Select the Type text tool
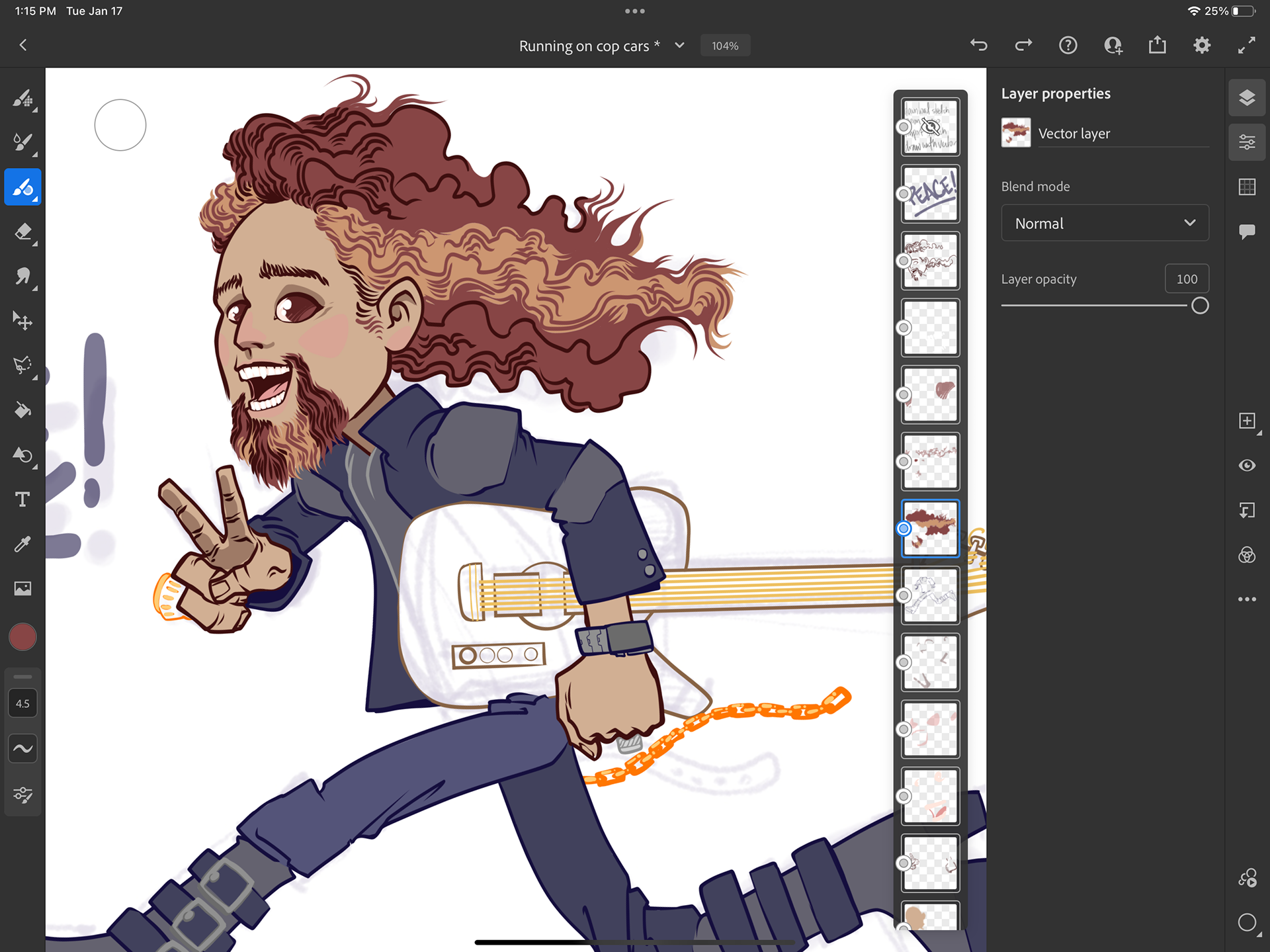The width and height of the screenshot is (1270, 952). pos(22,499)
